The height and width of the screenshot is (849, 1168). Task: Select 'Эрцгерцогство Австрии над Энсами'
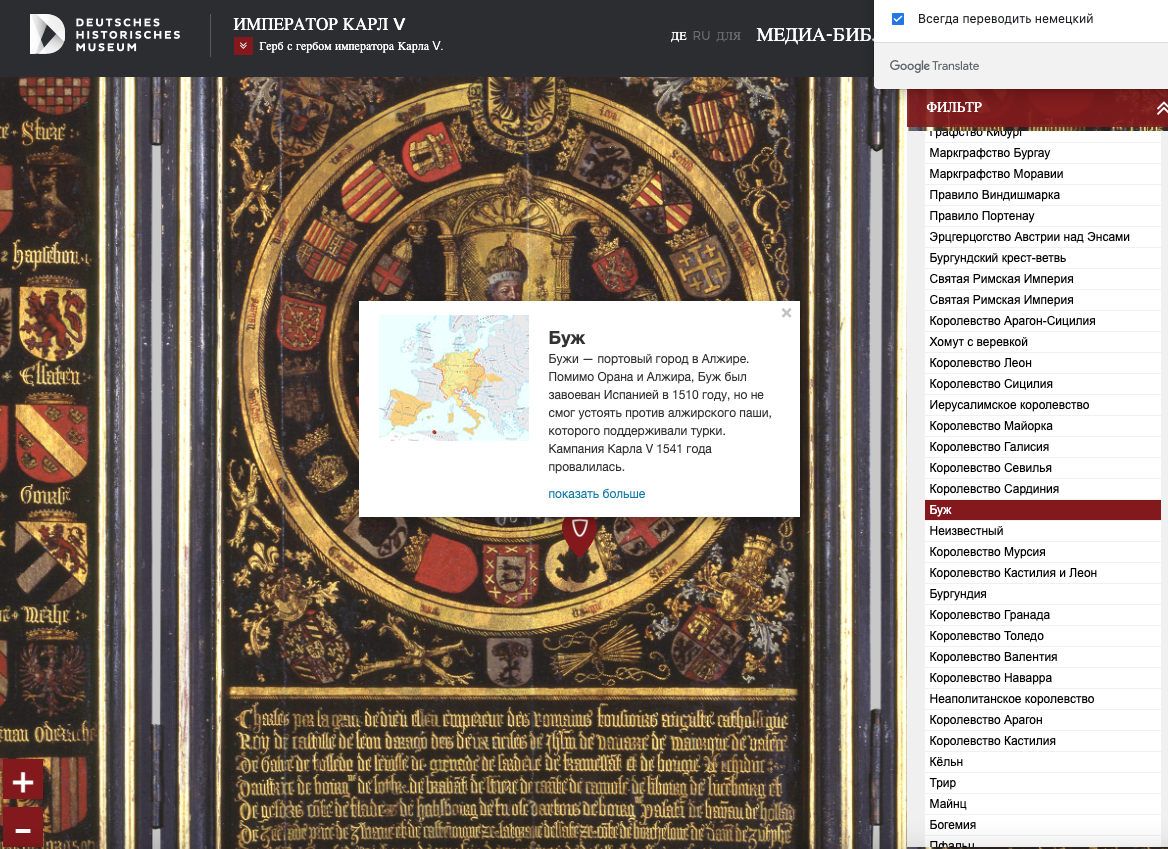(1043, 237)
